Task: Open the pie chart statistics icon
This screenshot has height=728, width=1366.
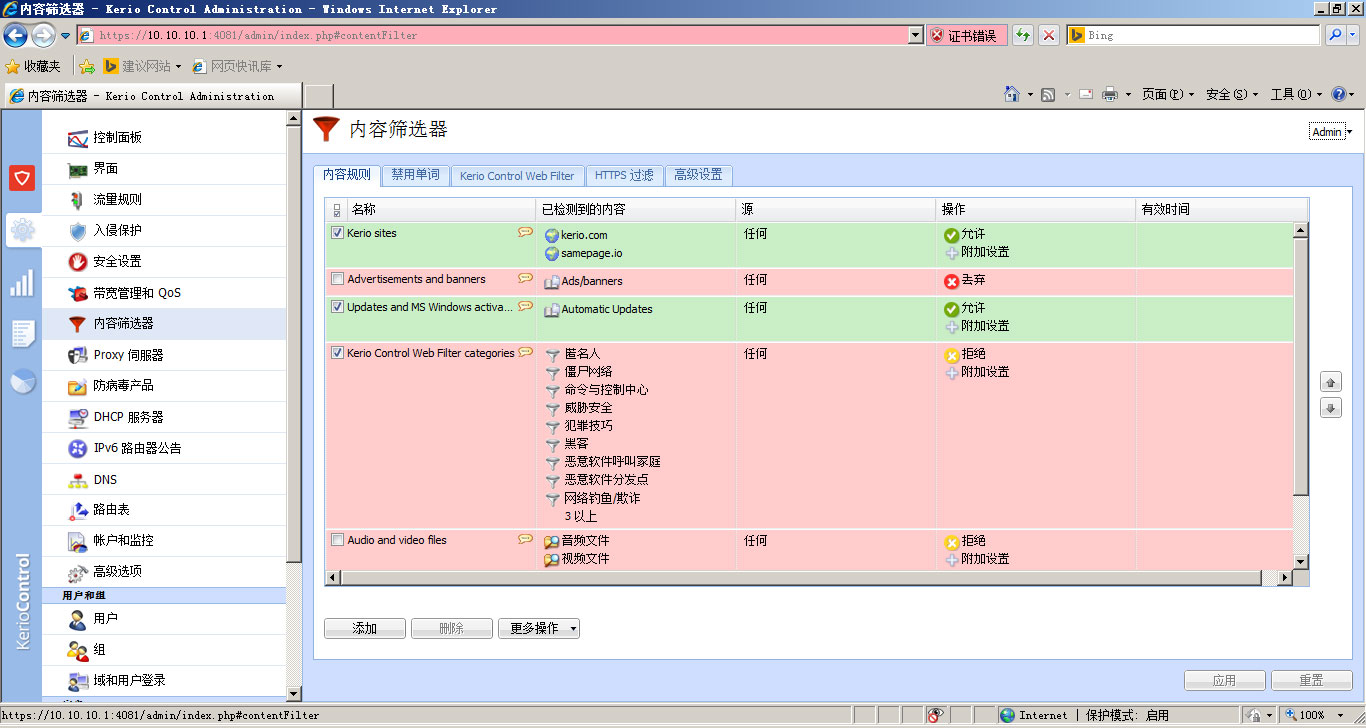Action: [x=22, y=382]
